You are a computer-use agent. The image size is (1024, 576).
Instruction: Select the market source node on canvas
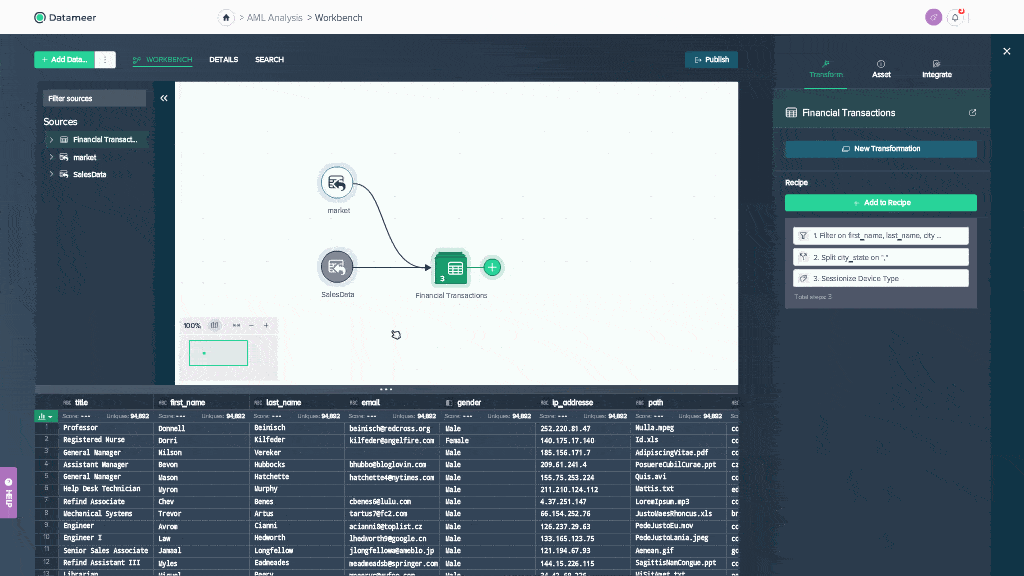[x=337, y=182]
